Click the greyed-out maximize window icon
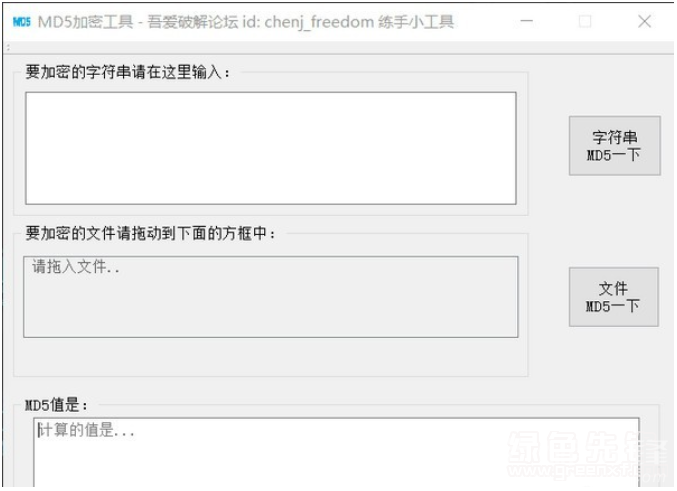 click(x=585, y=21)
